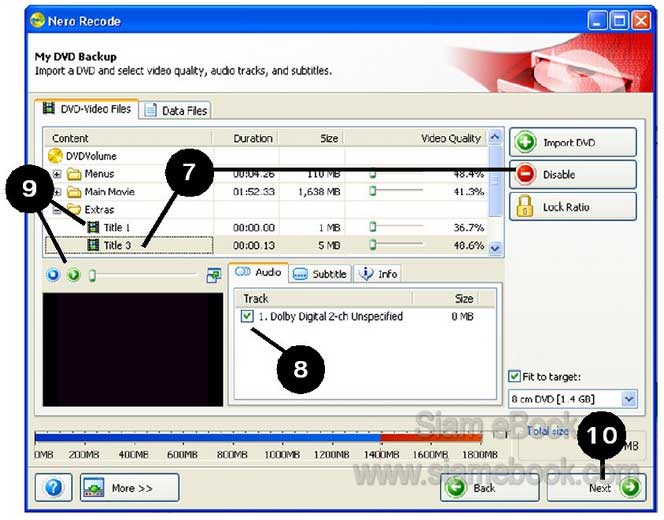Toggle the Fit to target checkbox
This screenshot has width=664, height=520.
click(514, 376)
